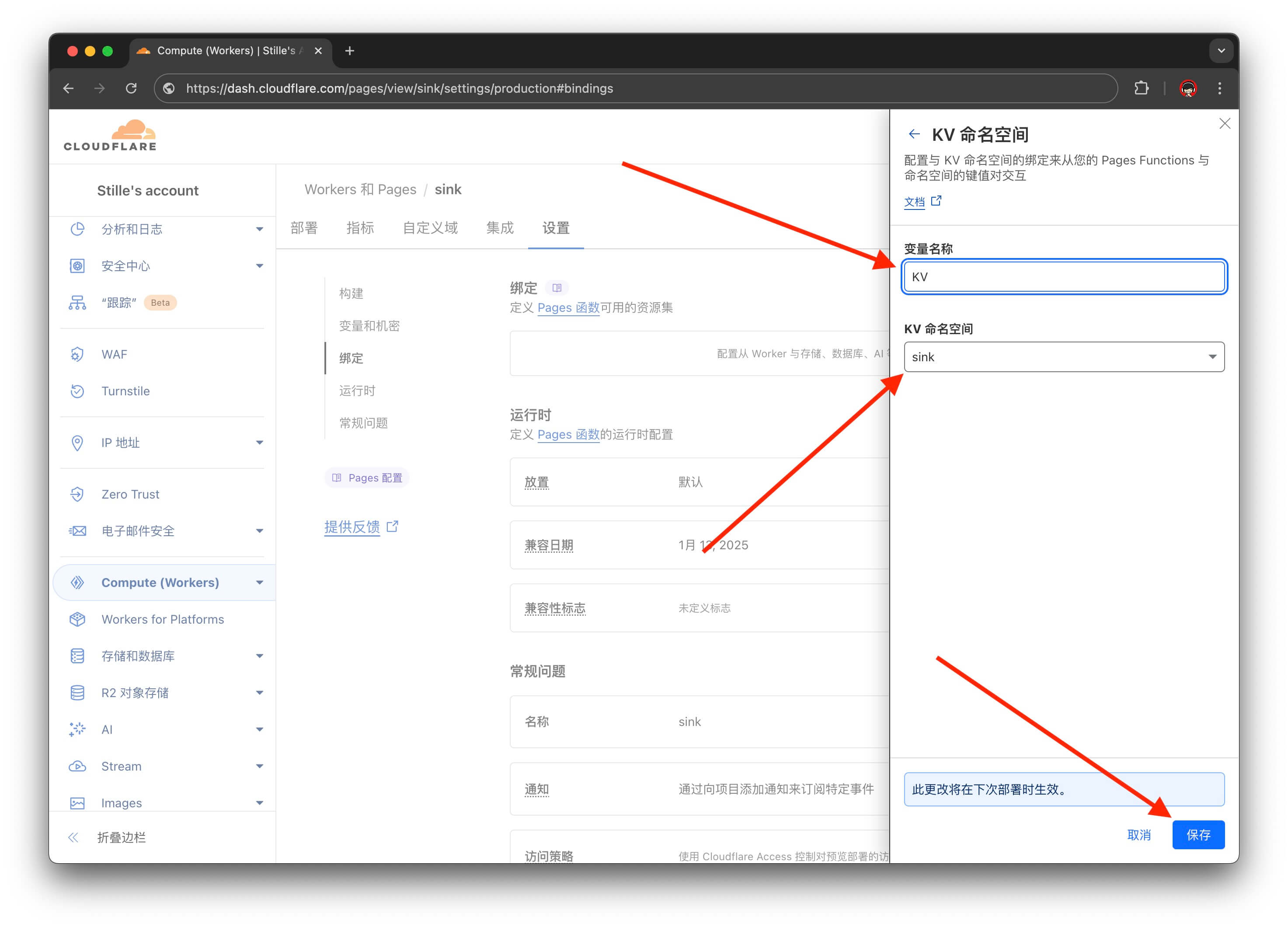Screen dimensions: 1288x928
Task: Open the 变量和机密 settings section
Action: 369,326
